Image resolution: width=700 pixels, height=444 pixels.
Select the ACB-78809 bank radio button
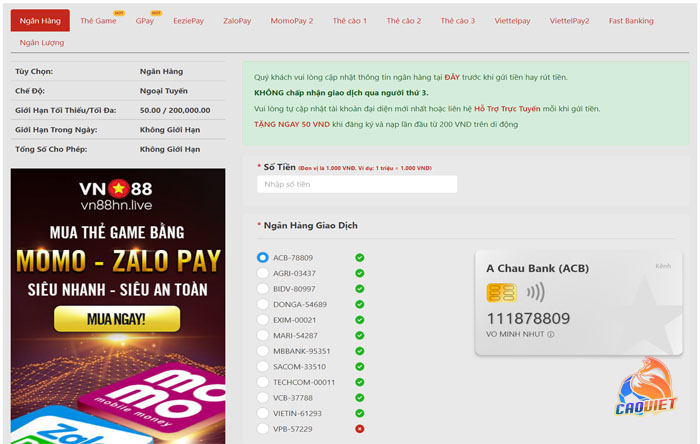pos(262,257)
